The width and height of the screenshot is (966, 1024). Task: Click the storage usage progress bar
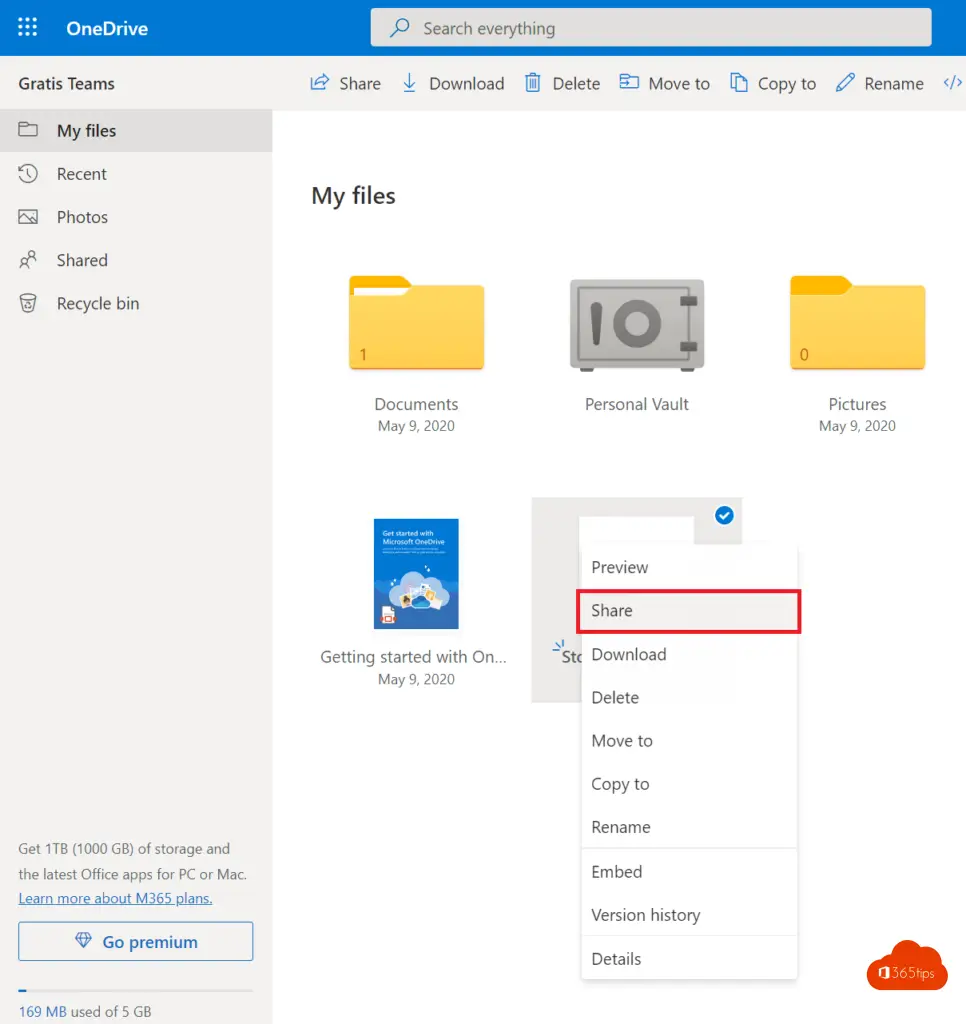(x=136, y=991)
